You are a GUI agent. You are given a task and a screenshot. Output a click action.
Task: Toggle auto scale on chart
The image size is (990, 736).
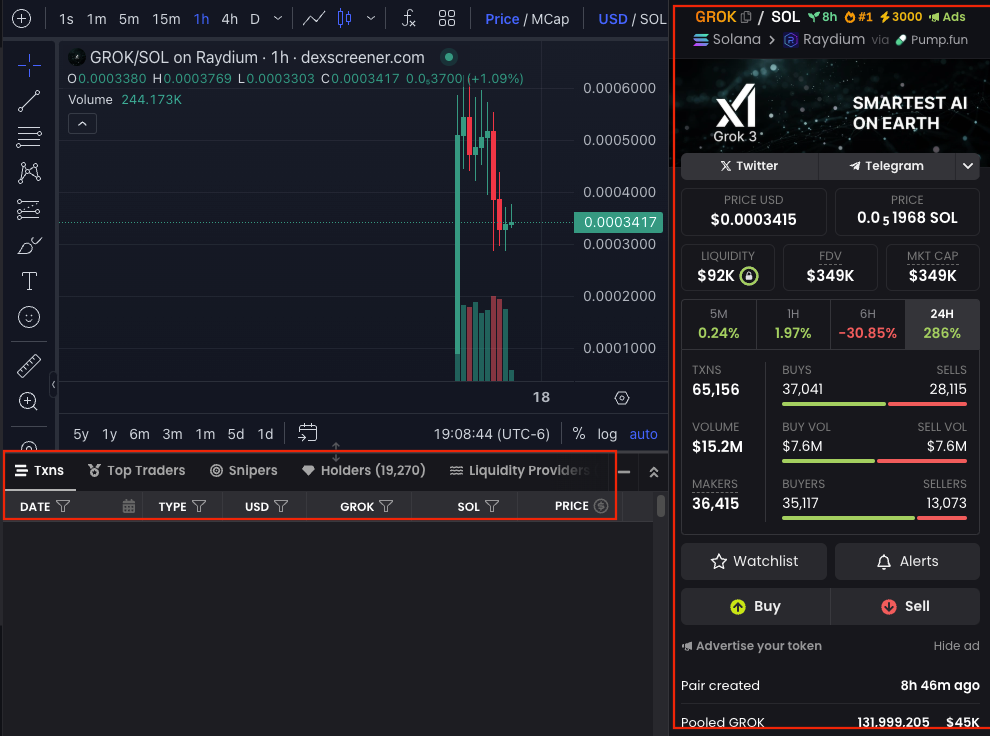pos(643,434)
